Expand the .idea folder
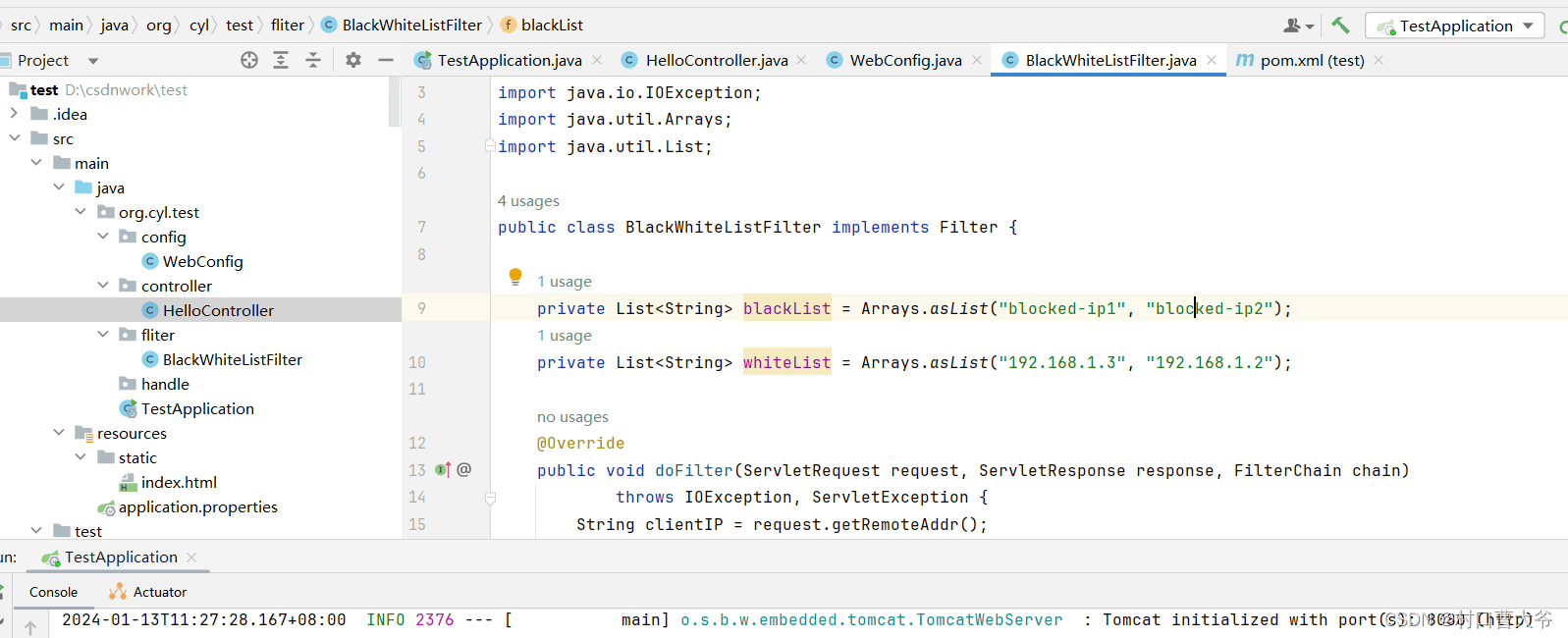This screenshot has width=1568, height=638. (14, 114)
